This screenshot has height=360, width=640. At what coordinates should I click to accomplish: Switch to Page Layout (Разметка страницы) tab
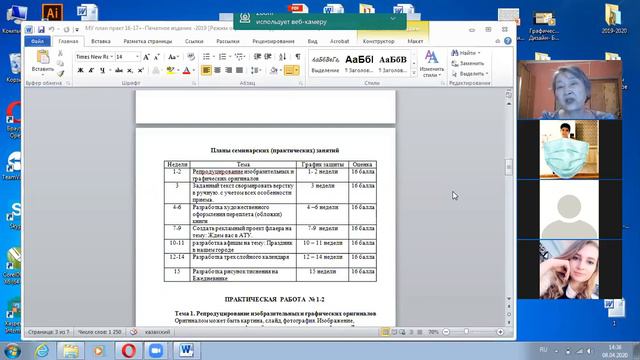pos(148,41)
